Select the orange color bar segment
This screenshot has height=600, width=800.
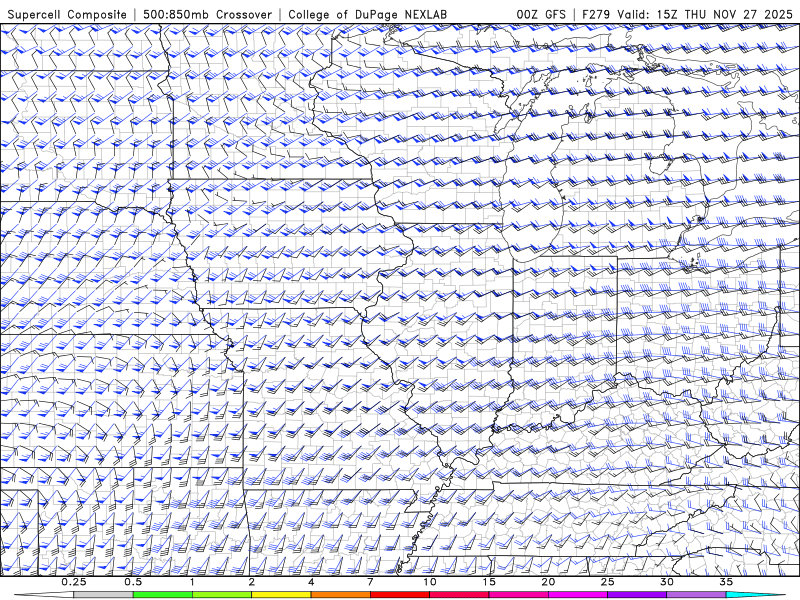click(340, 595)
